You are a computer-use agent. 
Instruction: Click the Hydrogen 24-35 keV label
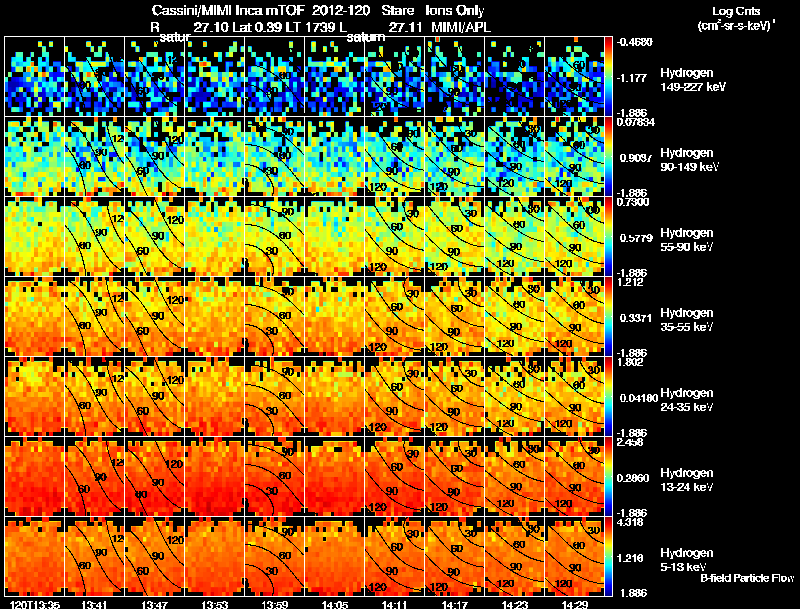click(687, 400)
